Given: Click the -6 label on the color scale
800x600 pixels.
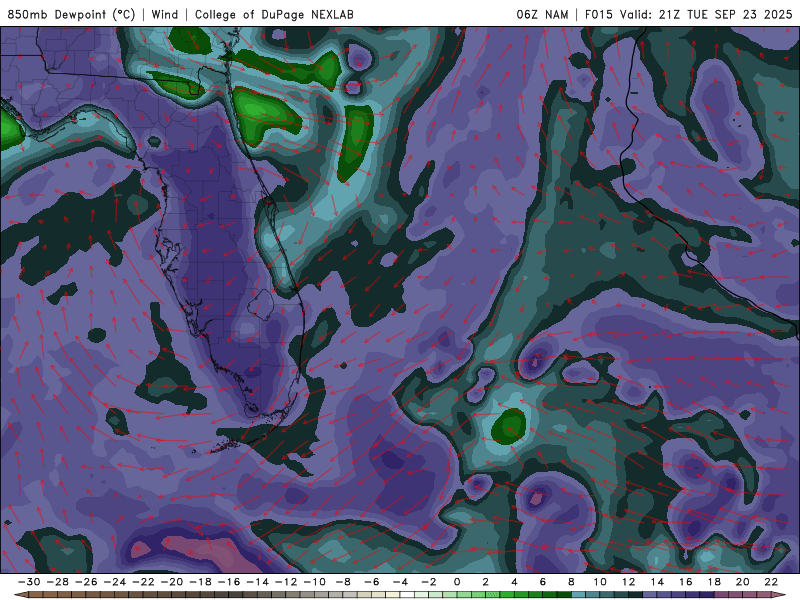Looking at the screenshot, I should pyautogui.click(x=372, y=582).
